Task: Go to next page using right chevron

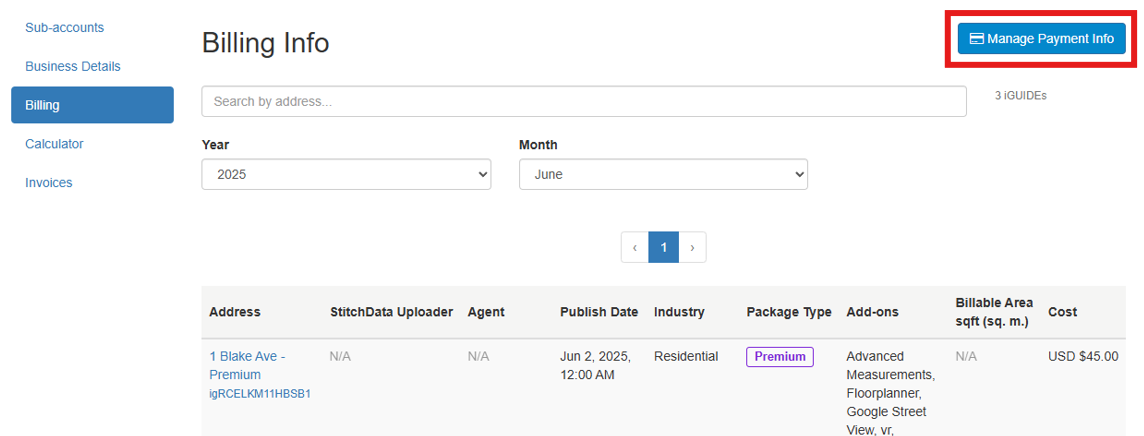Action: (x=692, y=247)
